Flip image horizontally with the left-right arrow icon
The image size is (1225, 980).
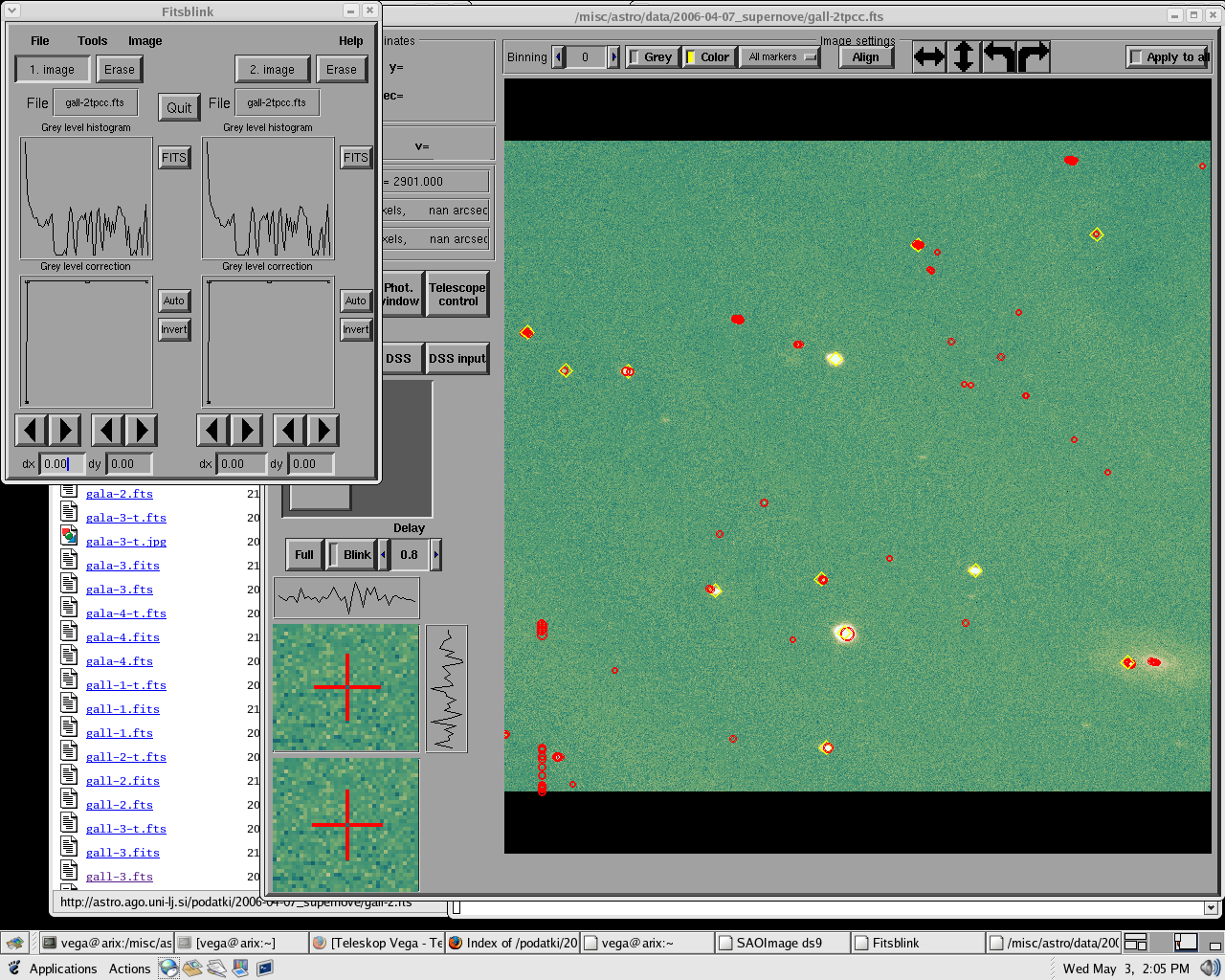928,57
